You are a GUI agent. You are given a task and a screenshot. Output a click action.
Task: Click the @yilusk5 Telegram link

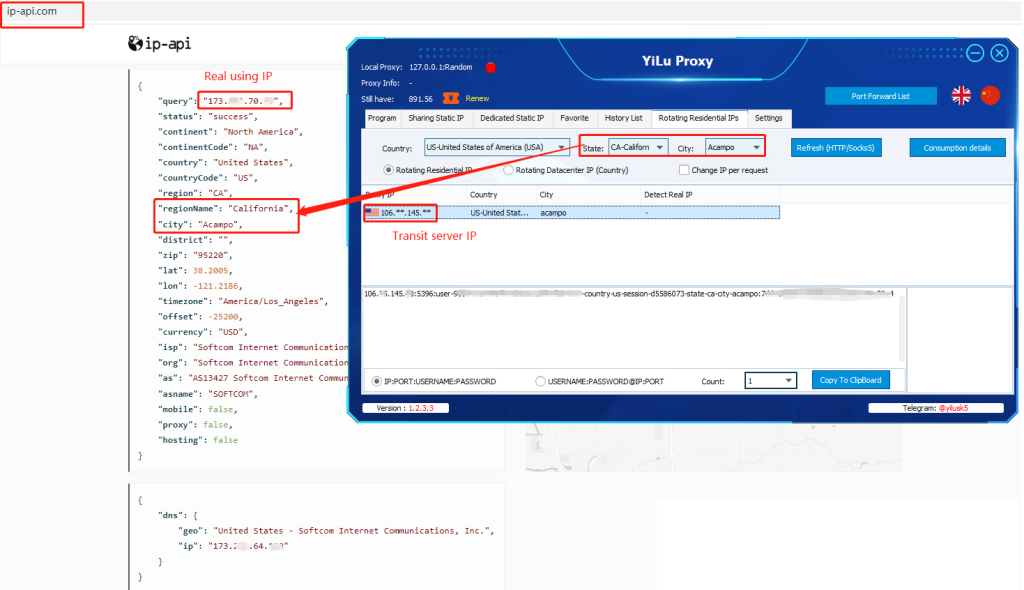click(954, 408)
